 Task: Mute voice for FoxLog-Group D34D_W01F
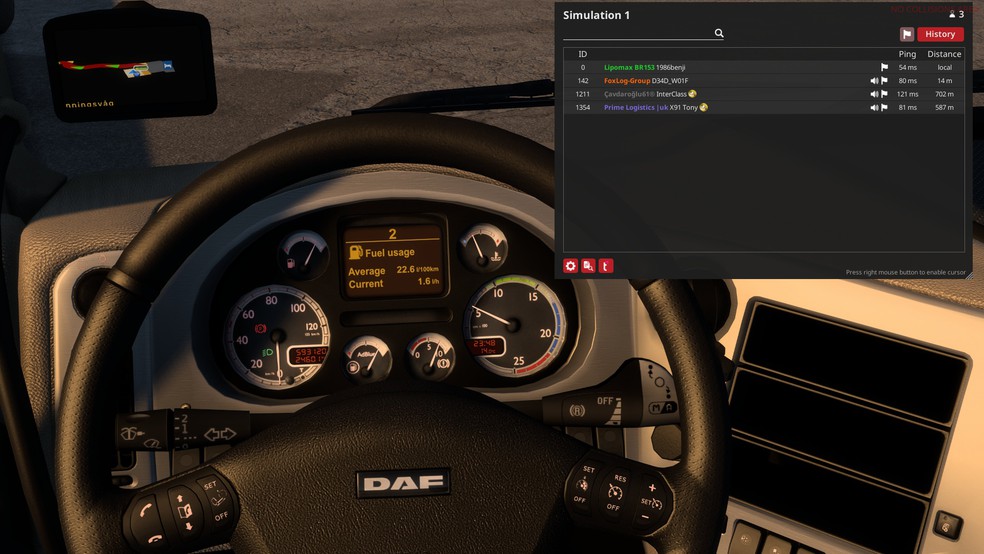(x=874, y=81)
